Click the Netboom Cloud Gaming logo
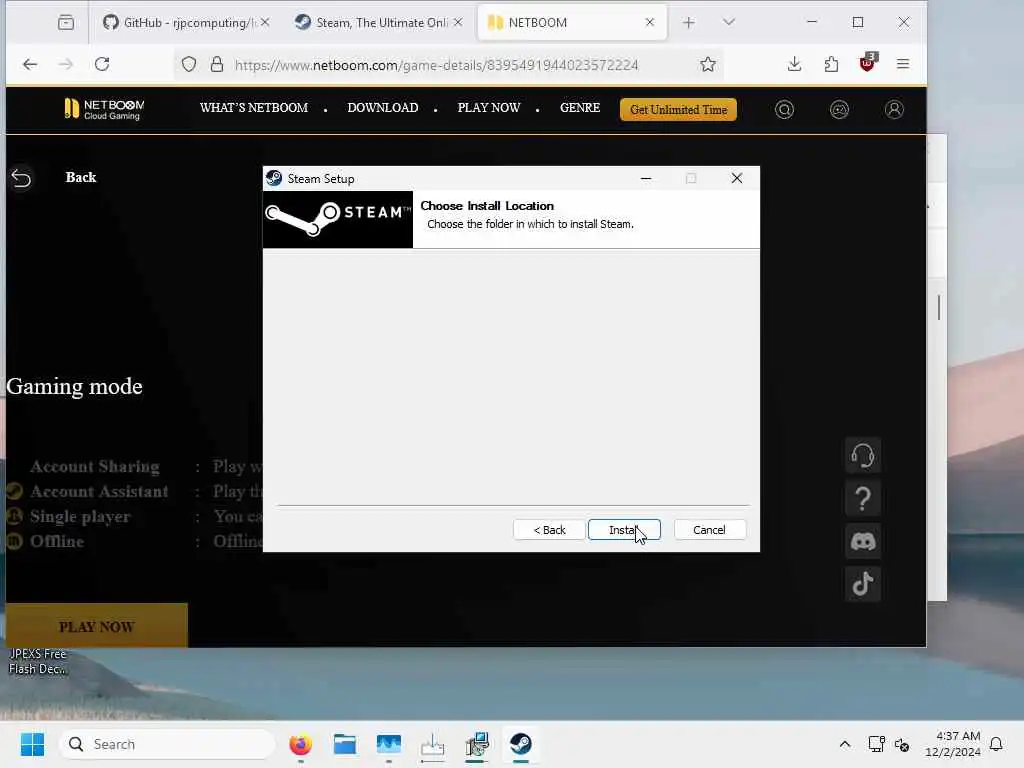 point(104,109)
